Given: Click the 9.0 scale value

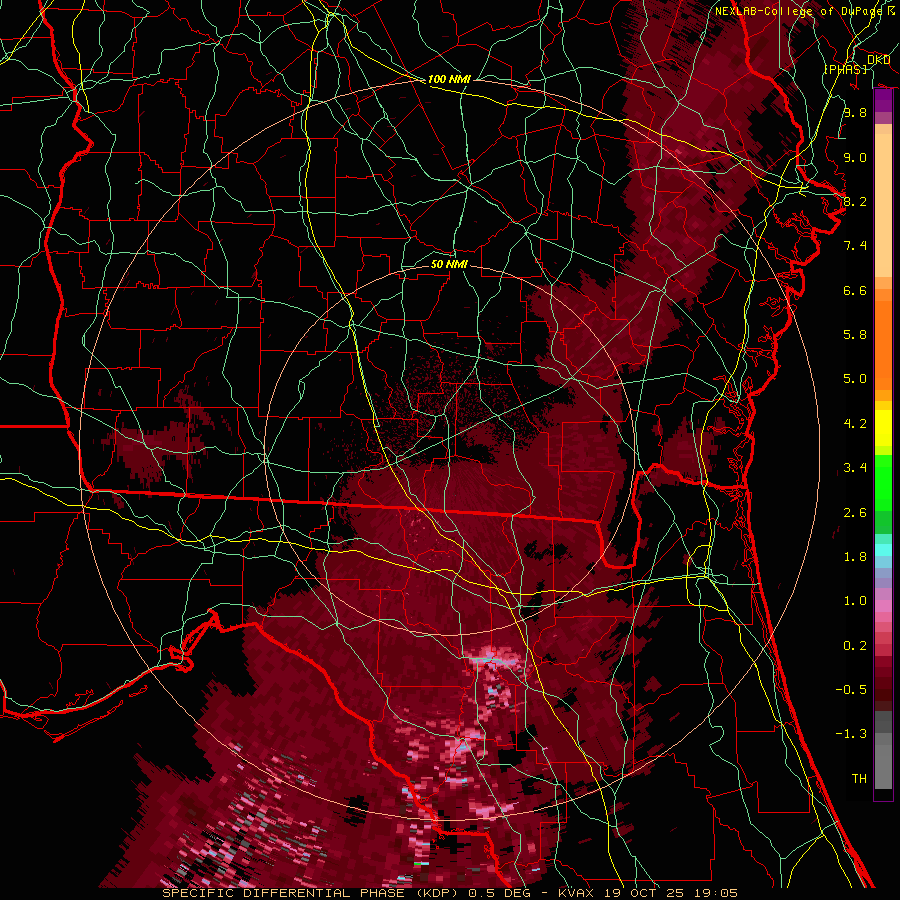Looking at the screenshot, I should click(x=855, y=157).
